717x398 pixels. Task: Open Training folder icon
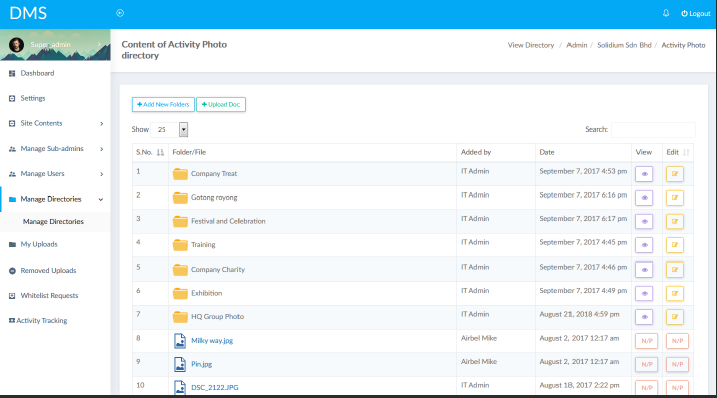click(180, 245)
